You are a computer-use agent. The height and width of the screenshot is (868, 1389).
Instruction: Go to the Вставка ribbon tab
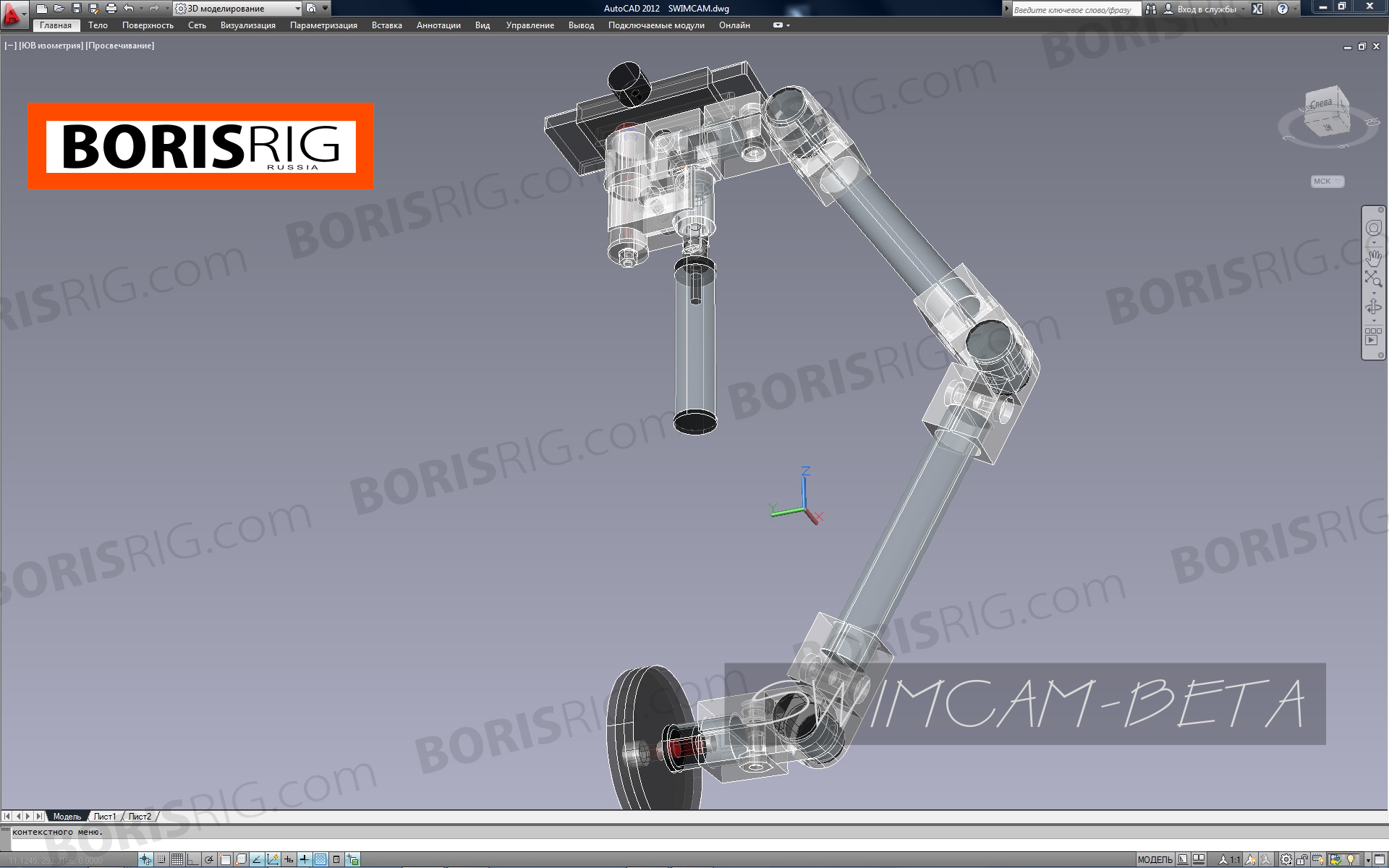[x=386, y=25]
